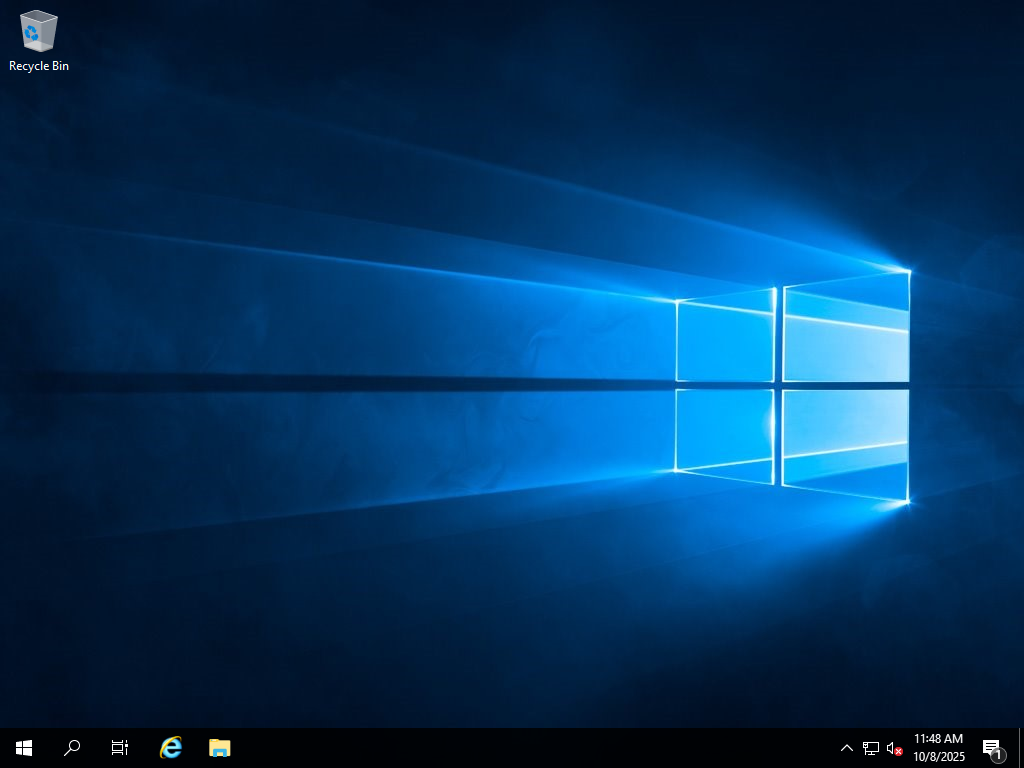The height and width of the screenshot is (768, 1024).
Task: Open the taskbar search magnifier
Action: [72, 748]
